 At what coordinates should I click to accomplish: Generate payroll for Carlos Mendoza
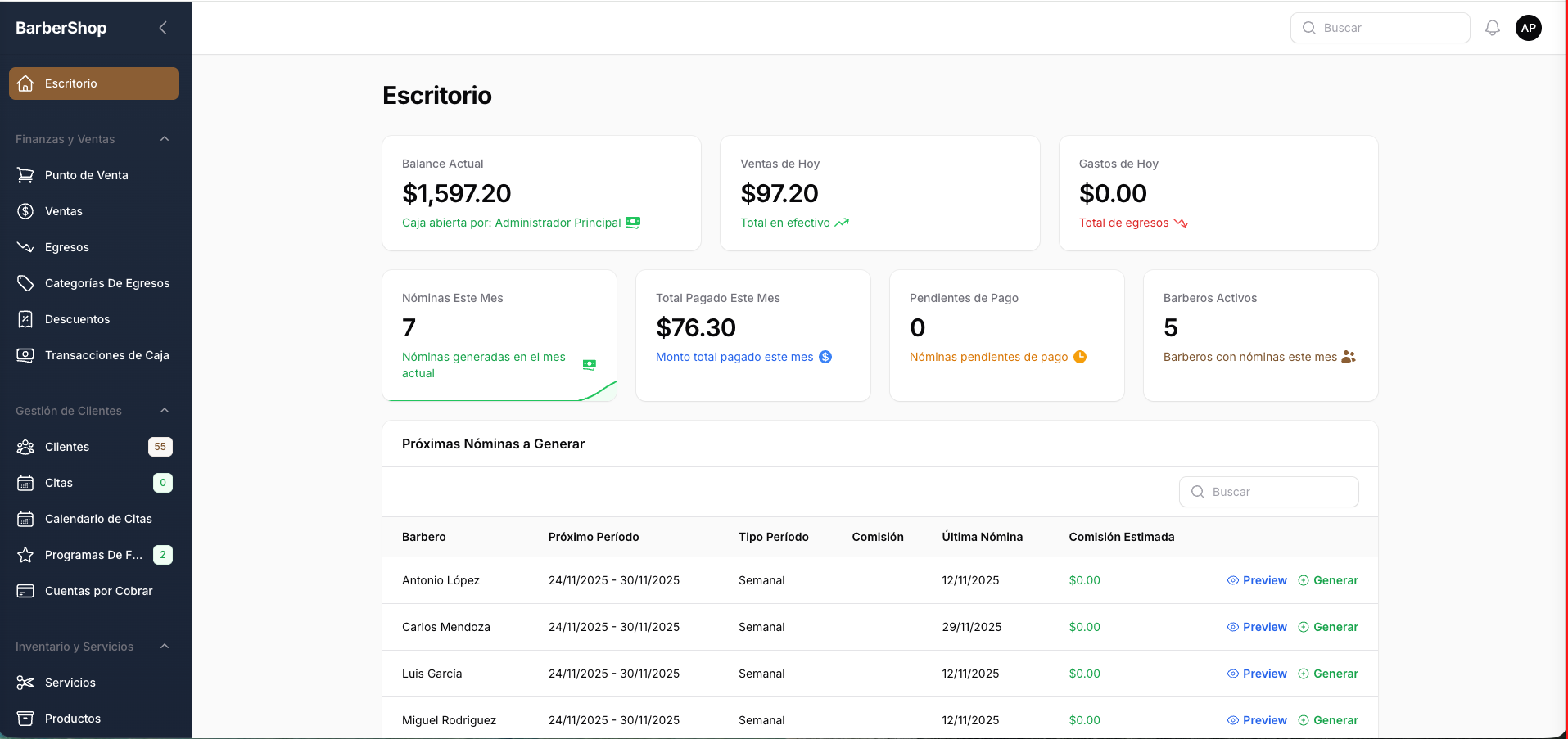1328,627
